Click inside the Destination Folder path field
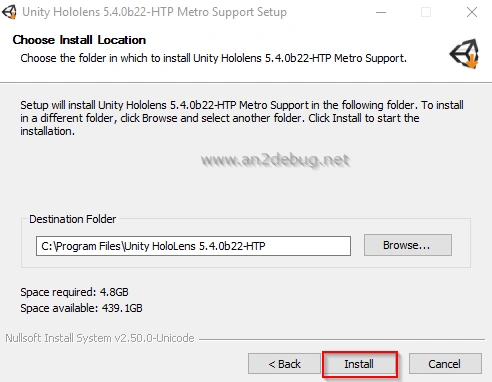Image resolution: width=492 pixels, height=382 pixels. tap(193, 246)
